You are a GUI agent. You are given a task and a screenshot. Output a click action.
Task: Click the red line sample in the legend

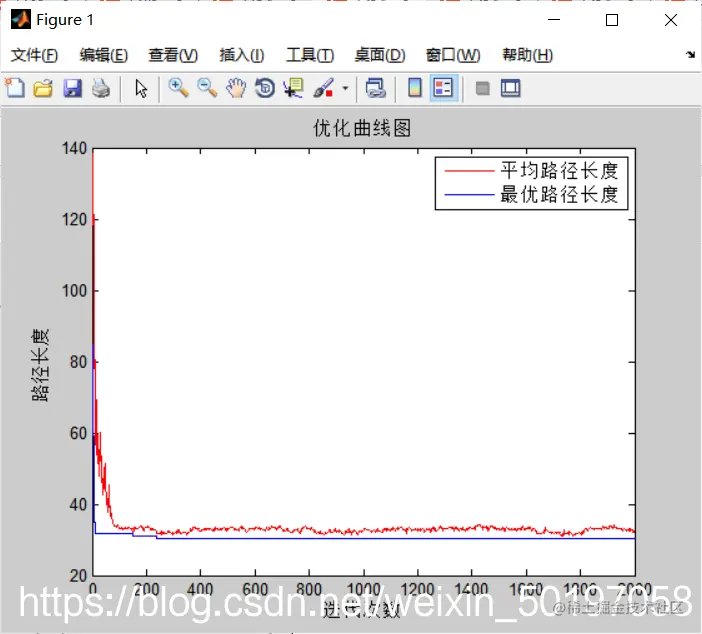[469, 171]
